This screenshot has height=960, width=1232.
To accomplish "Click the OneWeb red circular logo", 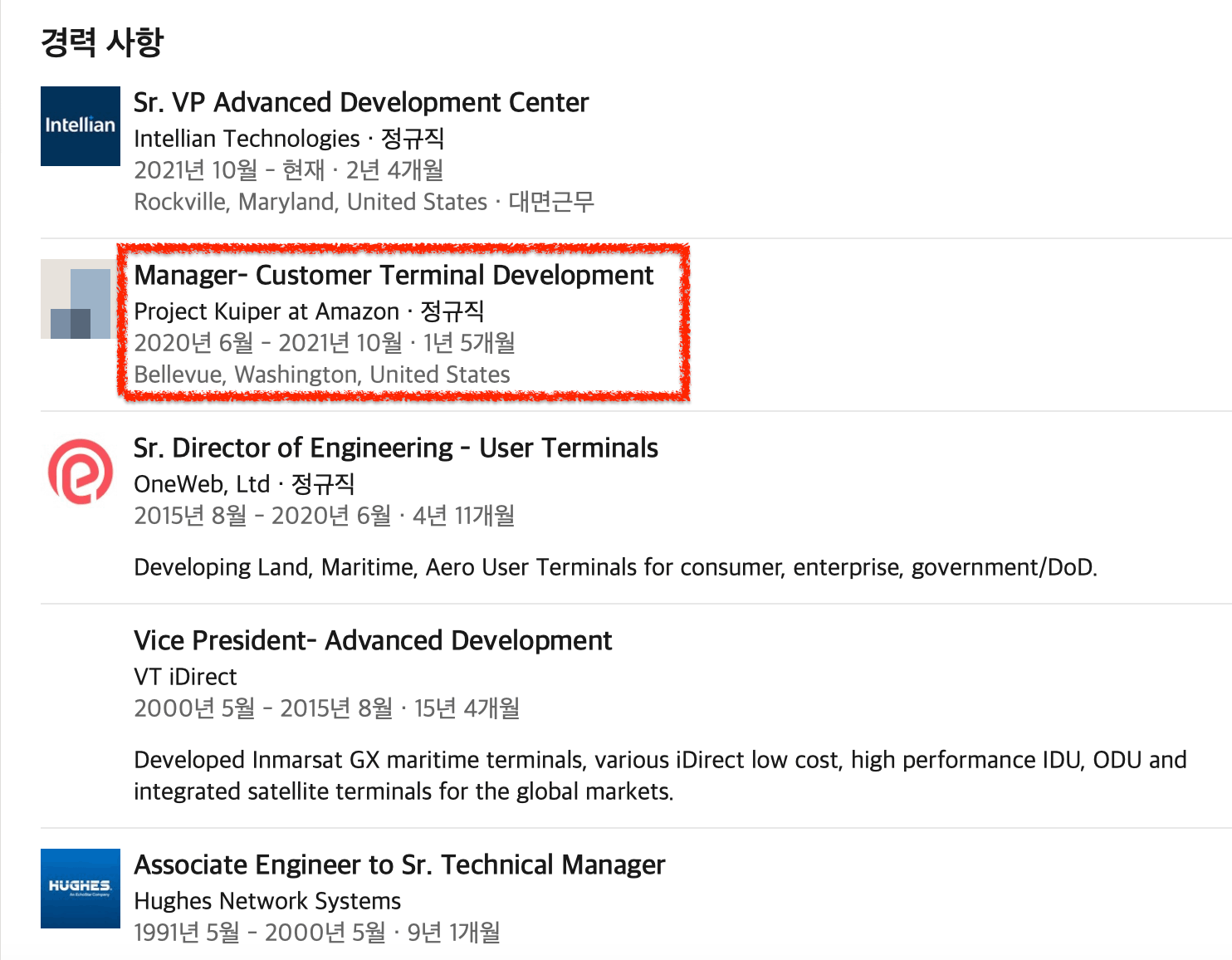I will pyautogui.click(x=81, y=472).
